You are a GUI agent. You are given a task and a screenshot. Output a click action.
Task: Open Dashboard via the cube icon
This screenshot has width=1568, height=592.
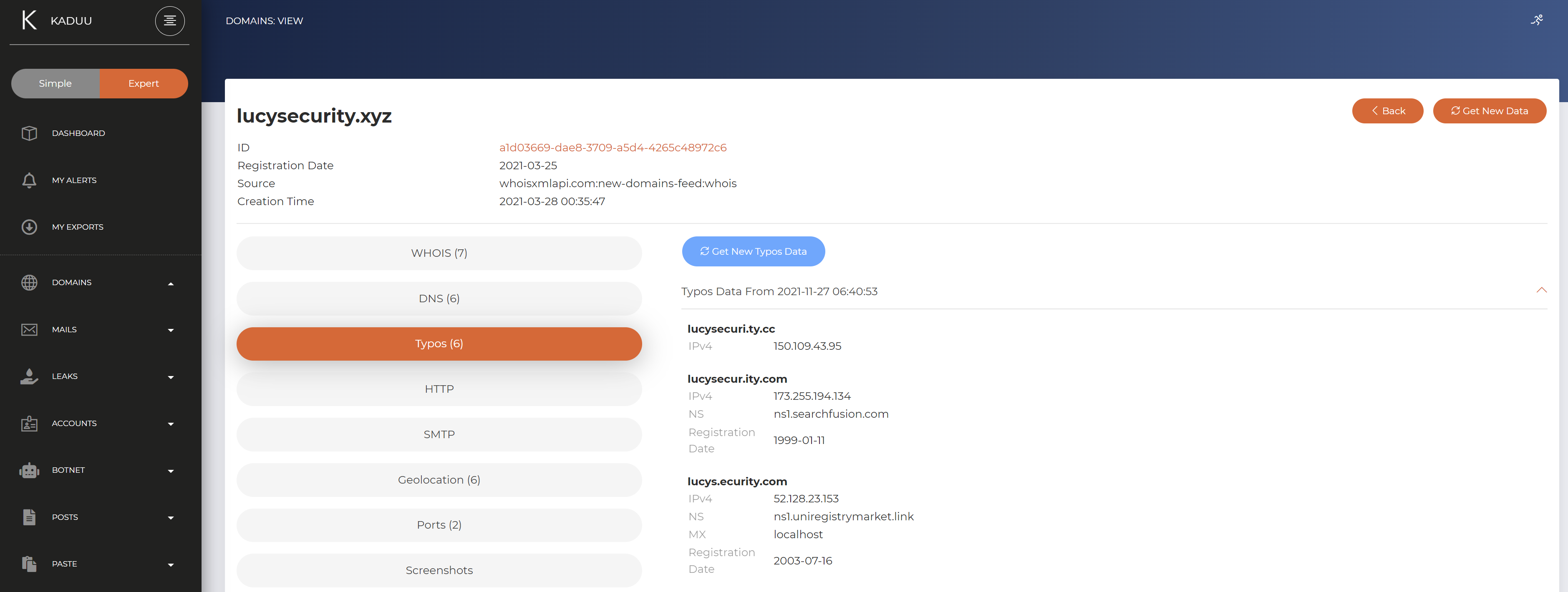click(29, 133)
